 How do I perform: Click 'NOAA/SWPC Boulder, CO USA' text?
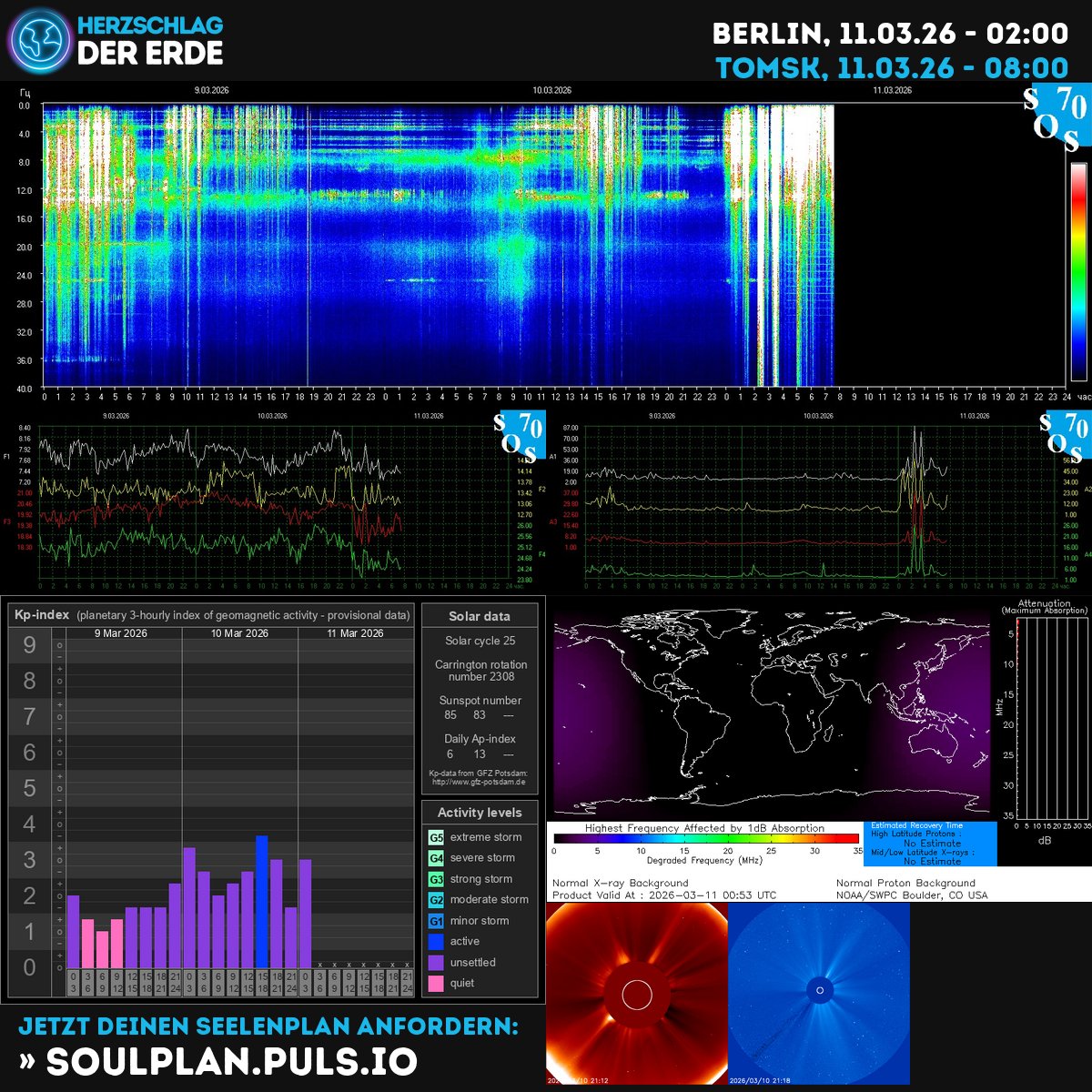coord(912,895)
